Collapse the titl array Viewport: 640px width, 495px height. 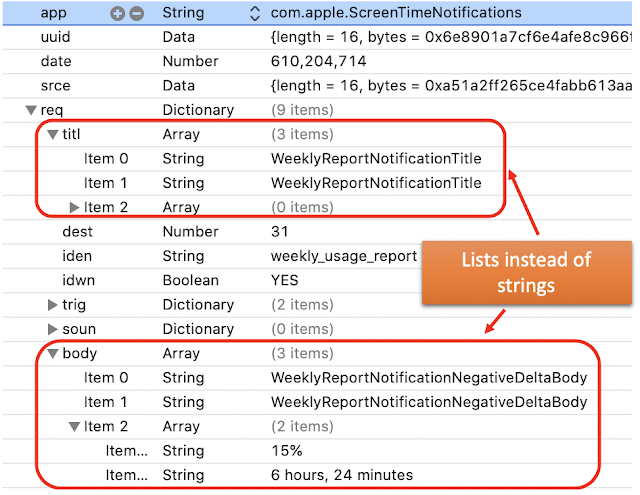[52, 134]
